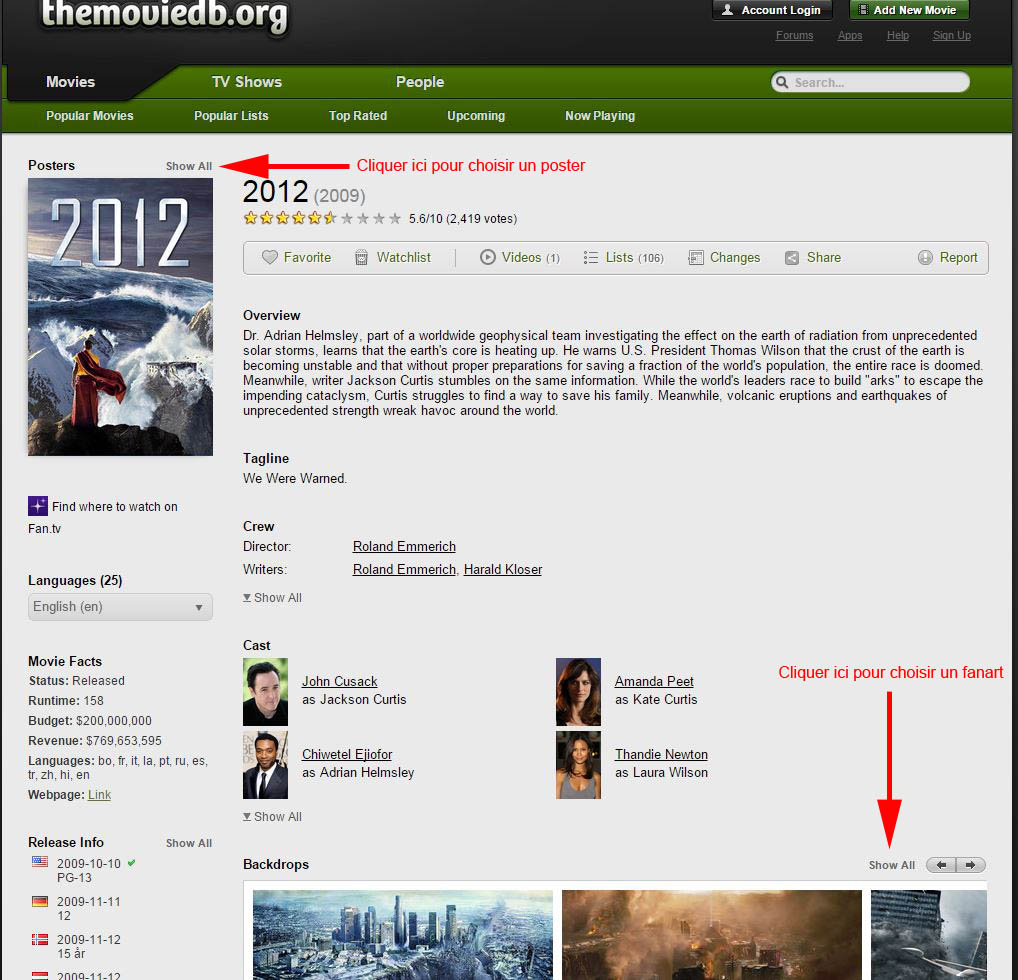Image resolution: width=1018 pixels, height=980 pixels.
Task: Go to Popular Movies
Action: tap(90, 116)
